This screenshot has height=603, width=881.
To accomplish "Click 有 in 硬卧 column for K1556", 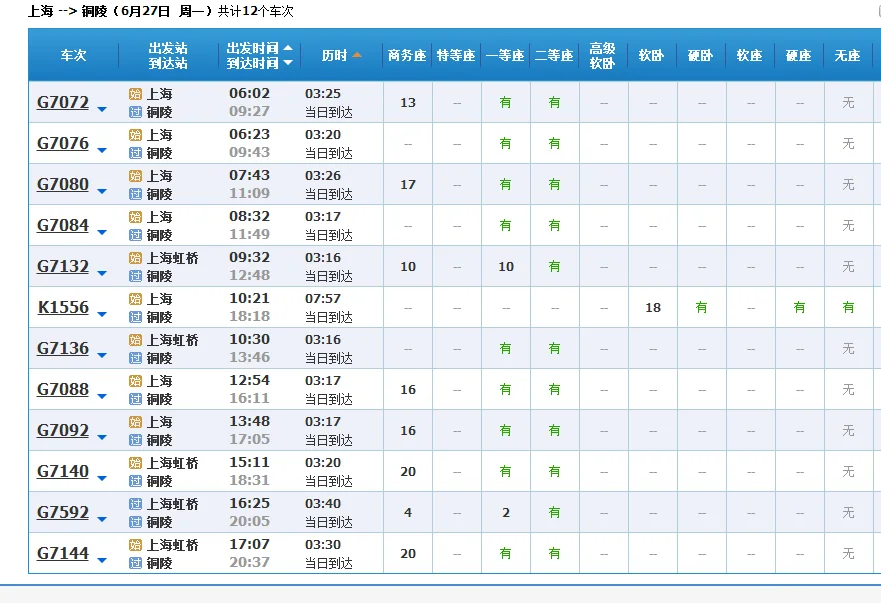I will pyautogui.click(x=700, y=307).
